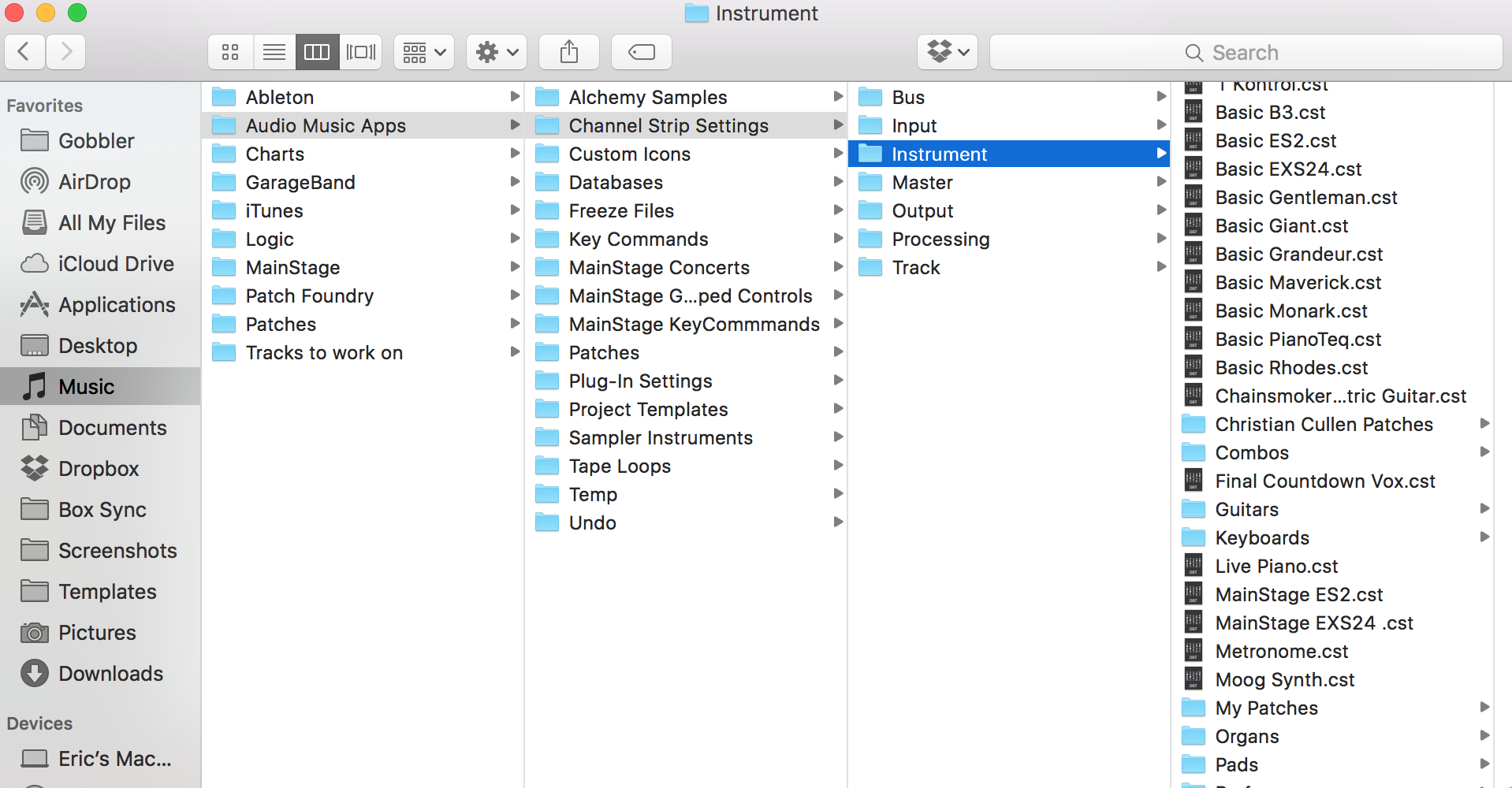Open the Processing folder
The image size is (1512, 788).
click(1009, 239)
